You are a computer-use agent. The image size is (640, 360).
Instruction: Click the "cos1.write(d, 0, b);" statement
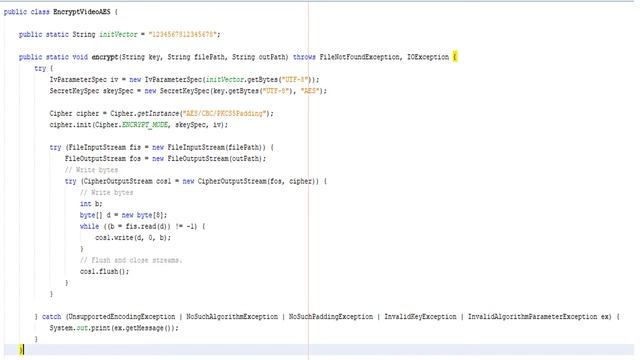pos(133,238)
